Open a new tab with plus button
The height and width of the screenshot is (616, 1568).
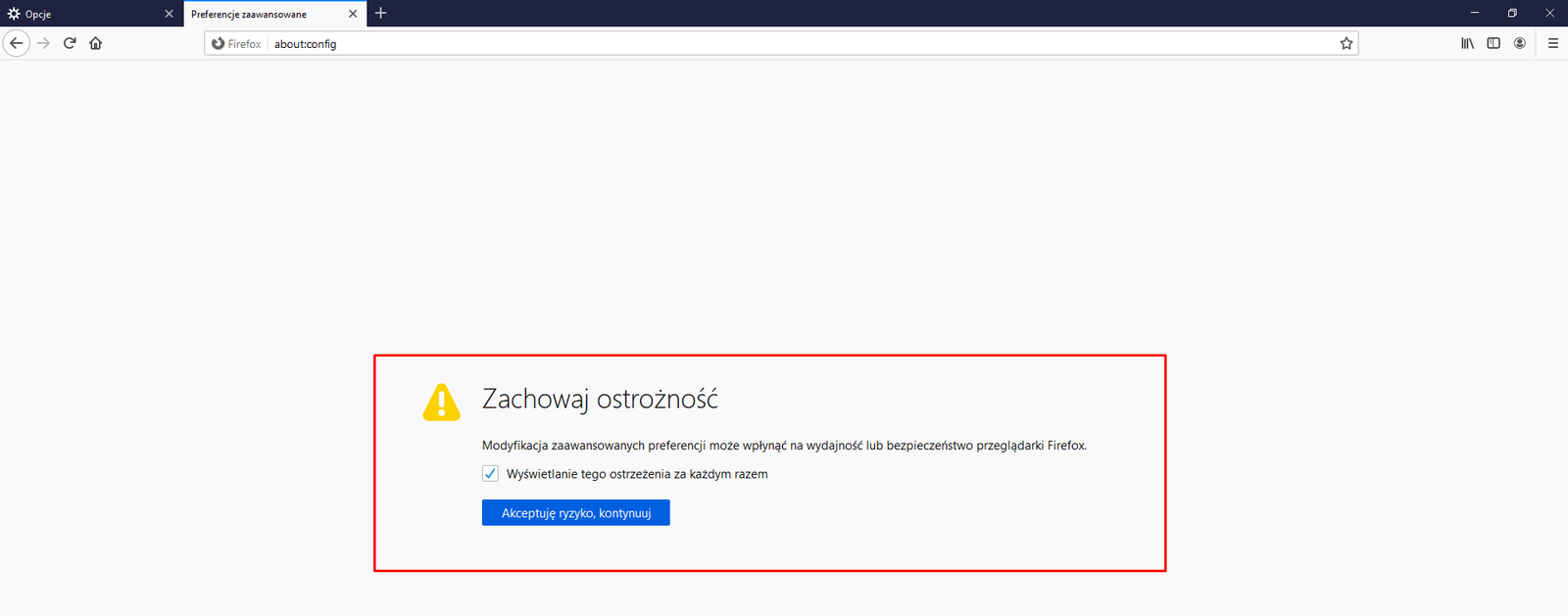[381, 13]
